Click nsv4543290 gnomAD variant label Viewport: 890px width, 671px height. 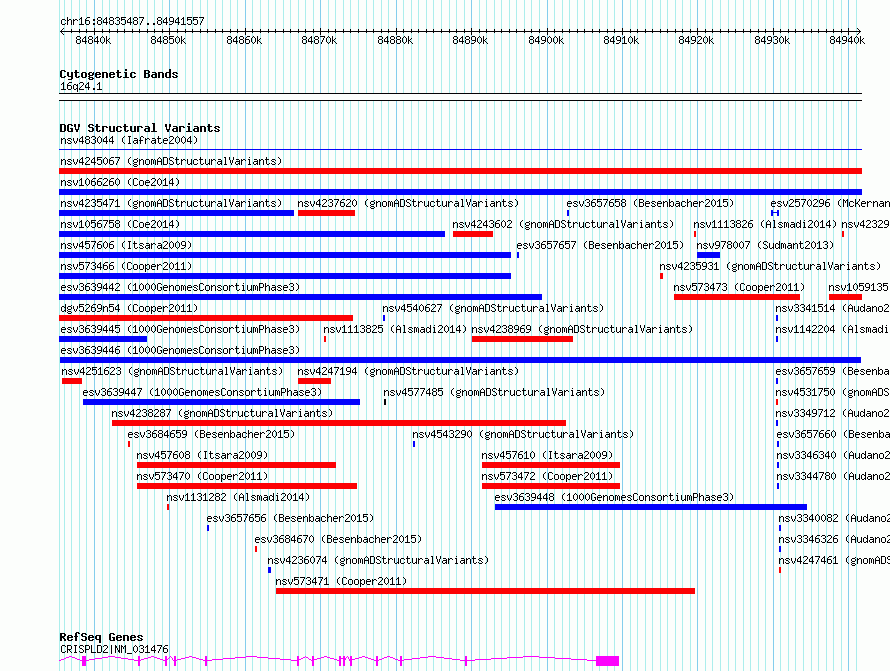[523, 434]
